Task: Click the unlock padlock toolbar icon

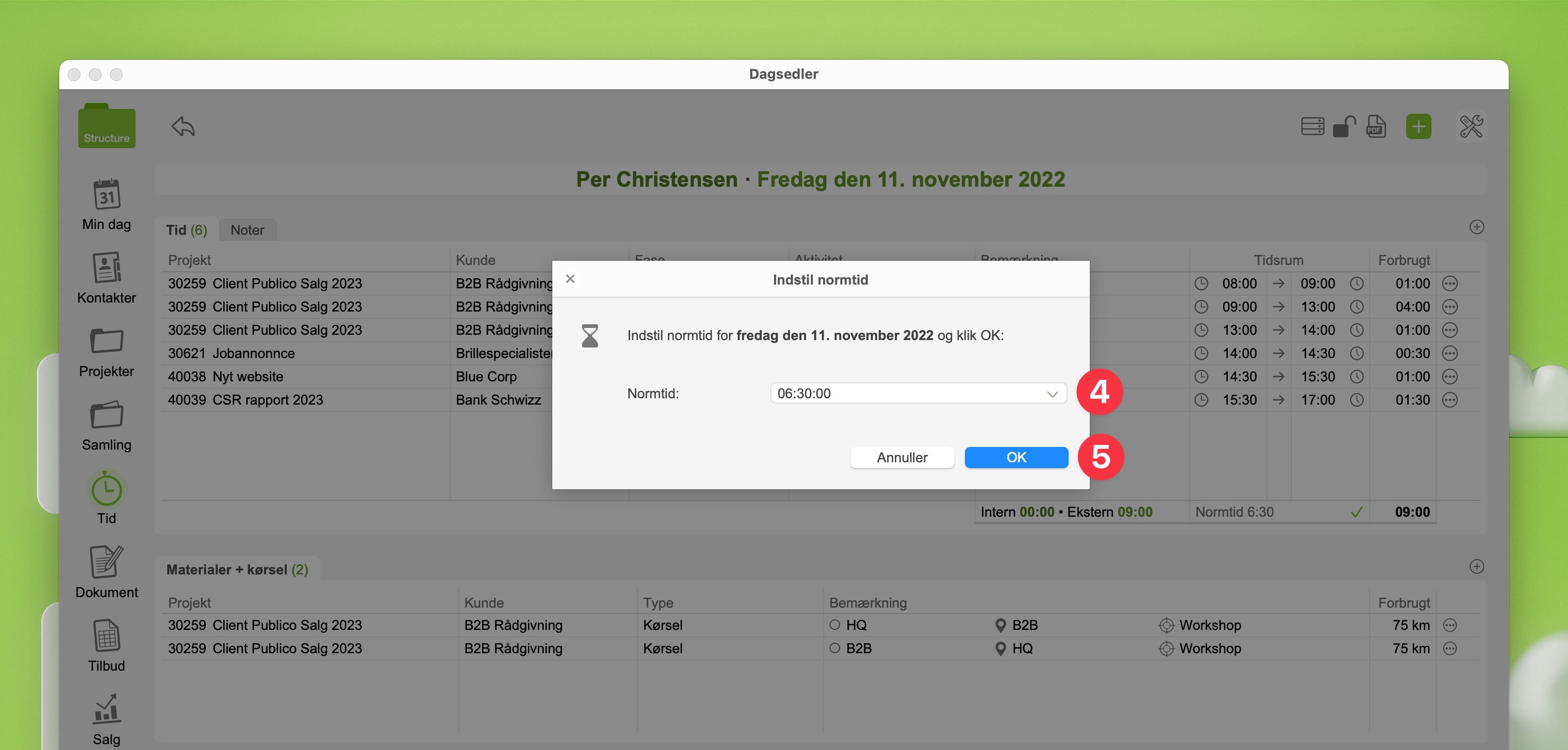Action: 1344,126
